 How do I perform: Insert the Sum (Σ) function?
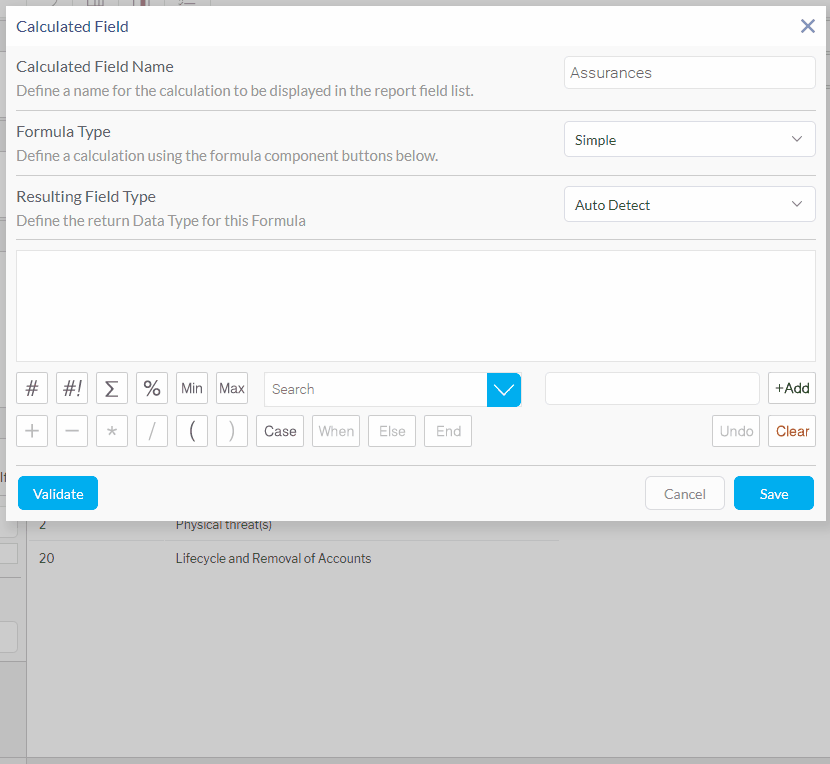click(111, 388)
